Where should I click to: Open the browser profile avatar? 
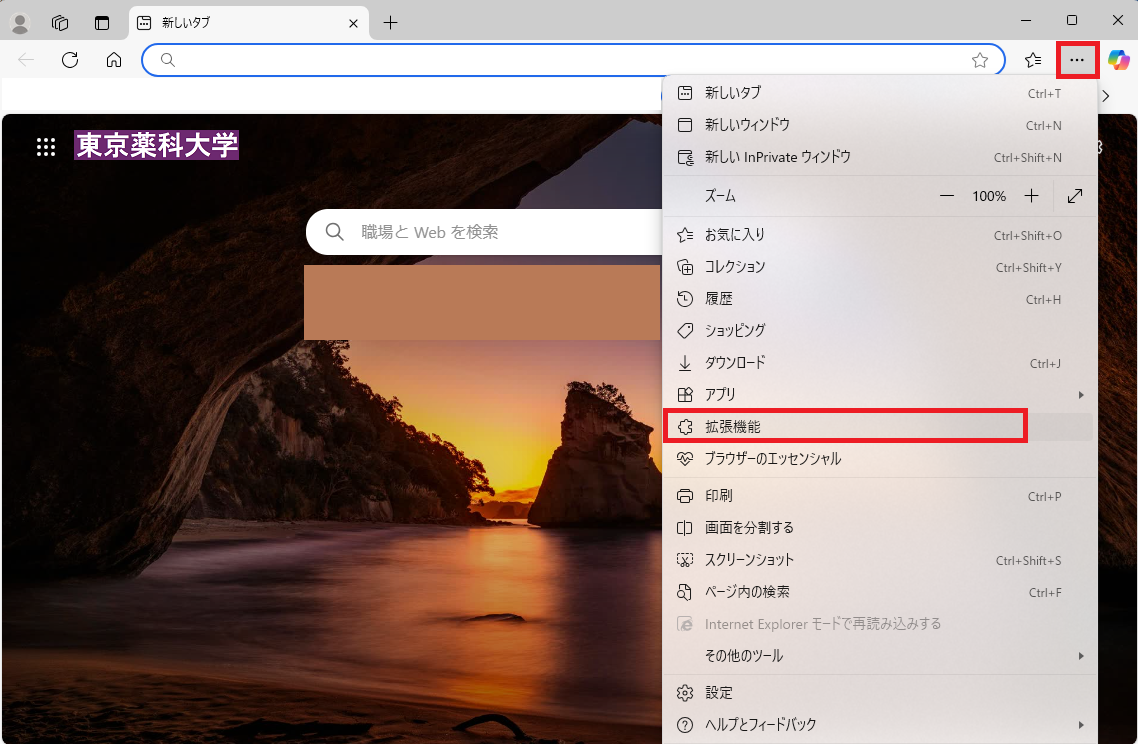(20, 22)
